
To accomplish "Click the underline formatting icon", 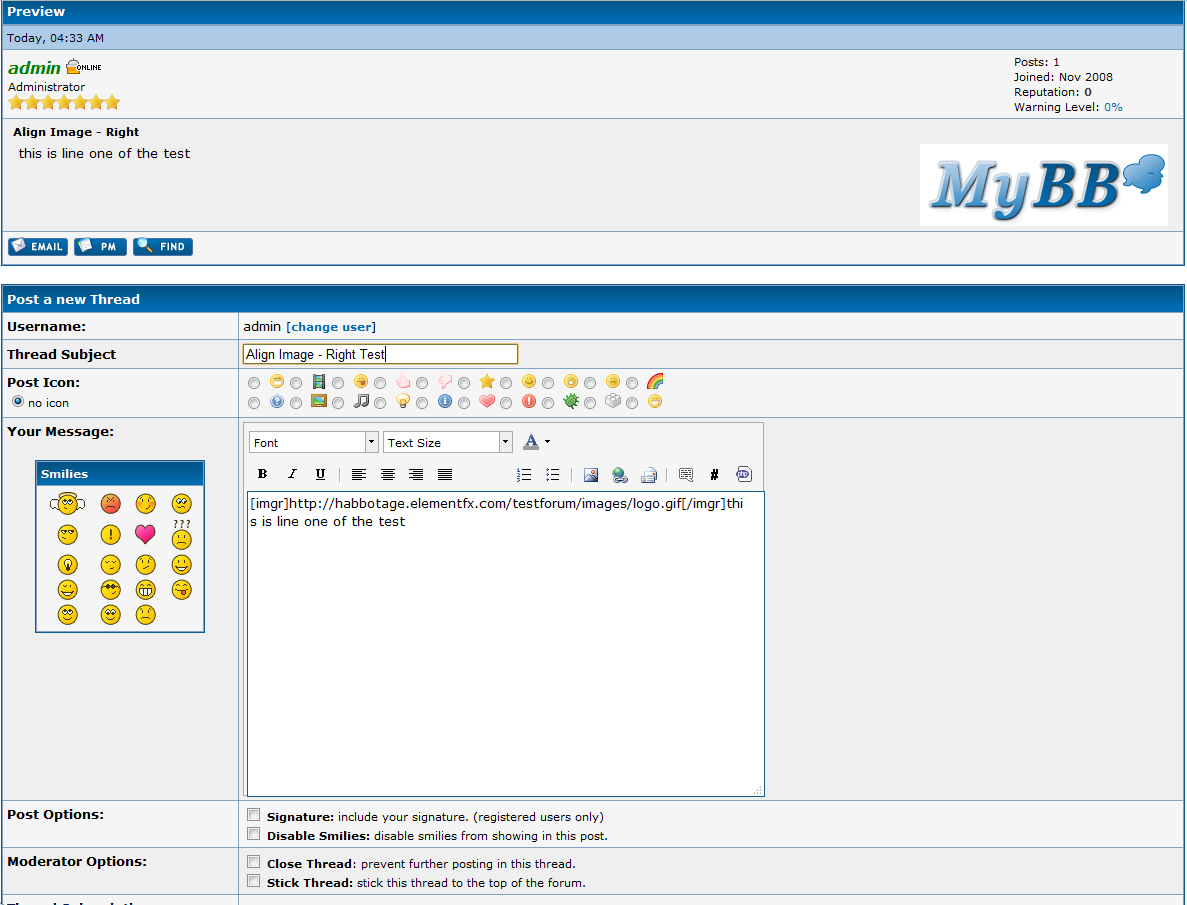I will 320,475.
